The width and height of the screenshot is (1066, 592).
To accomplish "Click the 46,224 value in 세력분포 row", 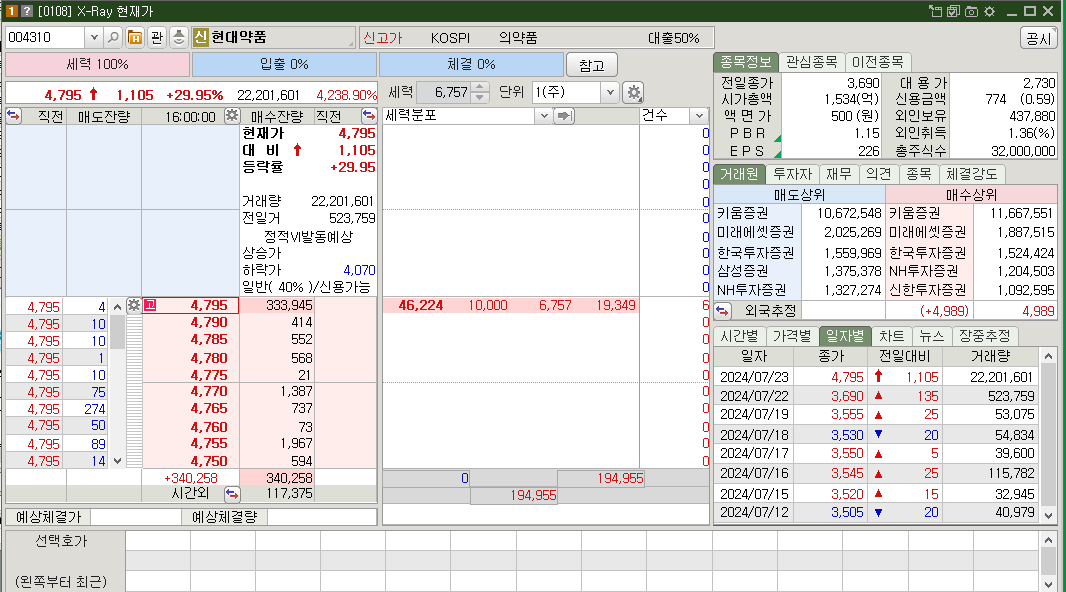I will (420, 305).
